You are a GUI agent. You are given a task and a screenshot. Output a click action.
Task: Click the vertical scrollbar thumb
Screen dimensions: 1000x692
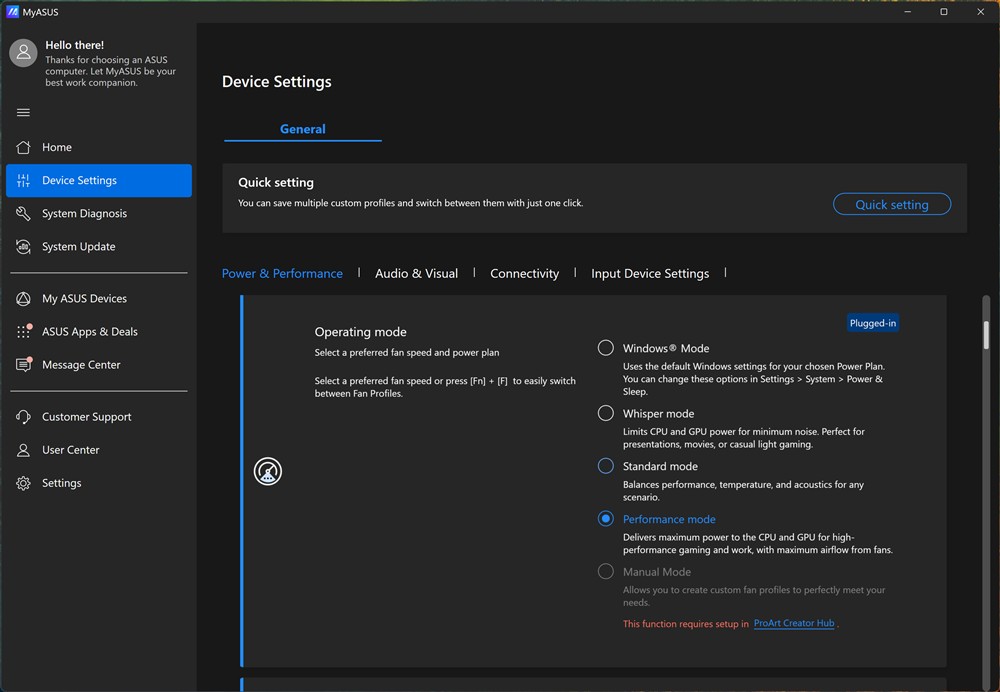pyautogui.click(x=986, y=334)
